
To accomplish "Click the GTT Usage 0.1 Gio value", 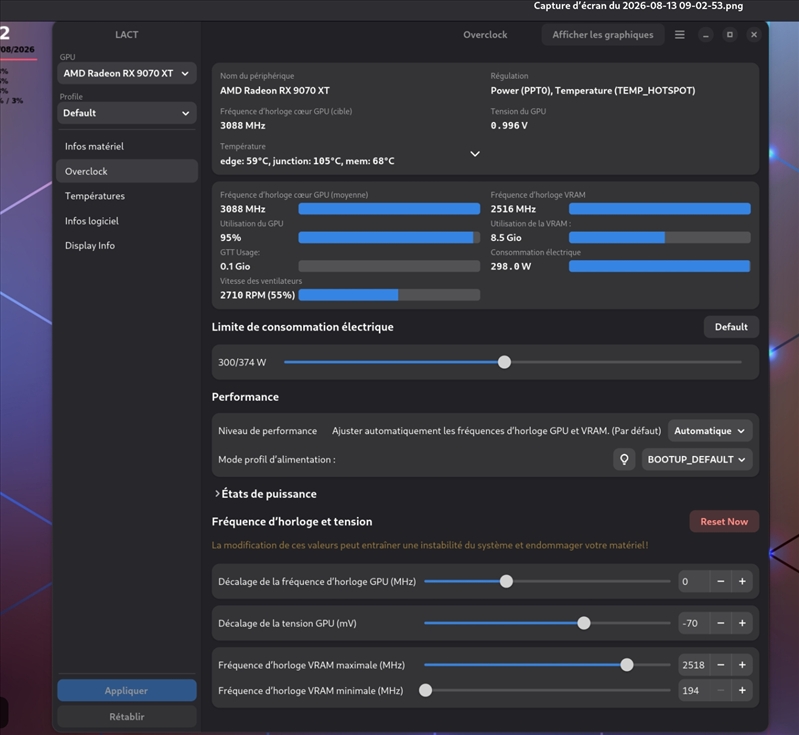I will tap(235, 267).
